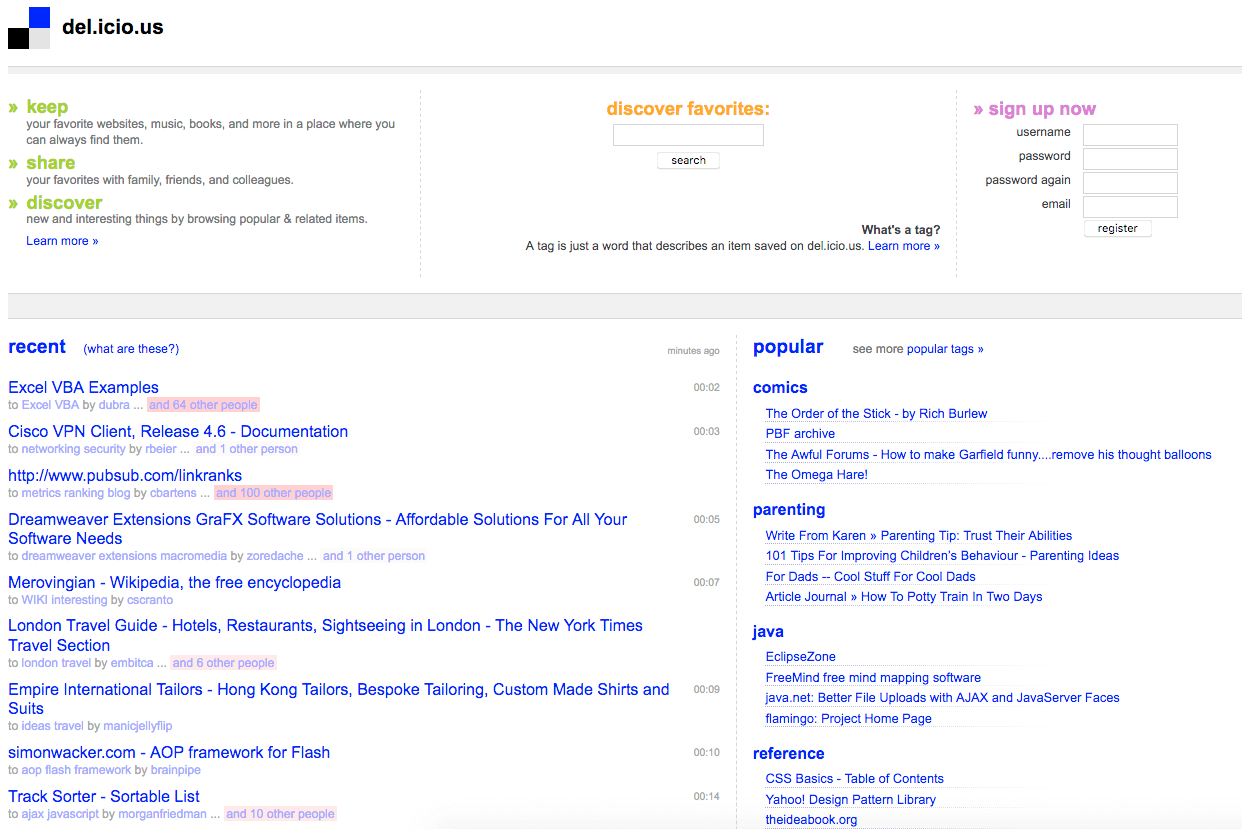Open the comics tag heading
1242x829 pixels.
click(780, 388)
